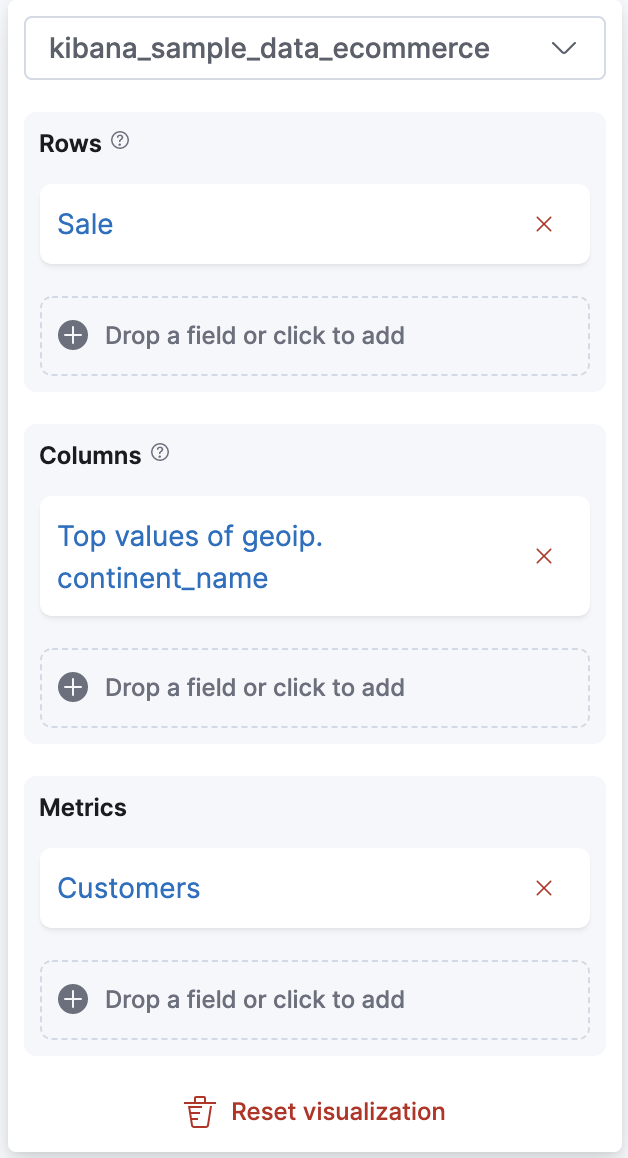Image resolution: width=628 pixels, height=1158 pixels.
Task: Click the plus icon in Metrics section
Action: pos(73,999)
